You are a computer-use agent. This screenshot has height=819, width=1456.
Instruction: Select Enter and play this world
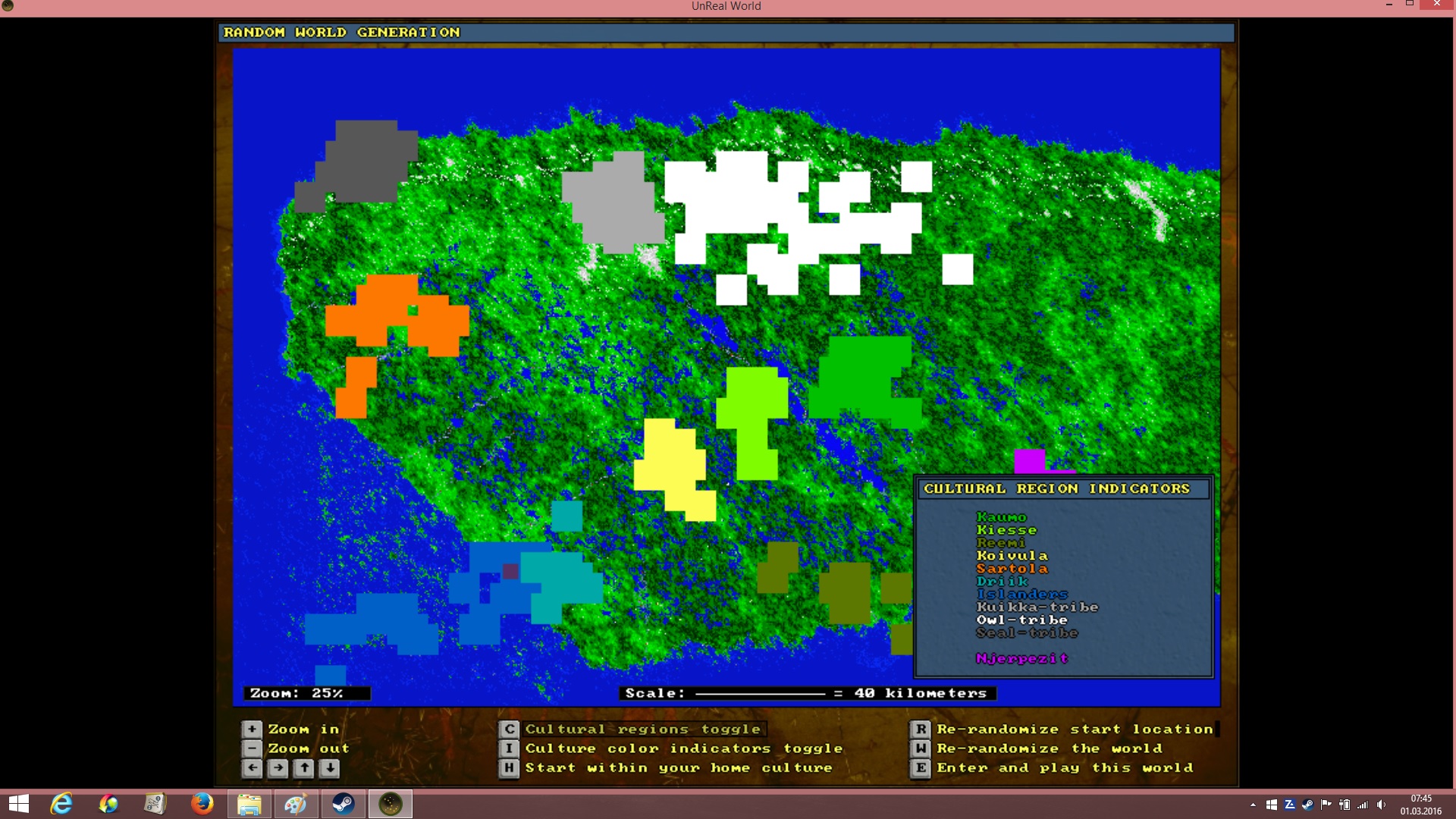coord(1065,768)
